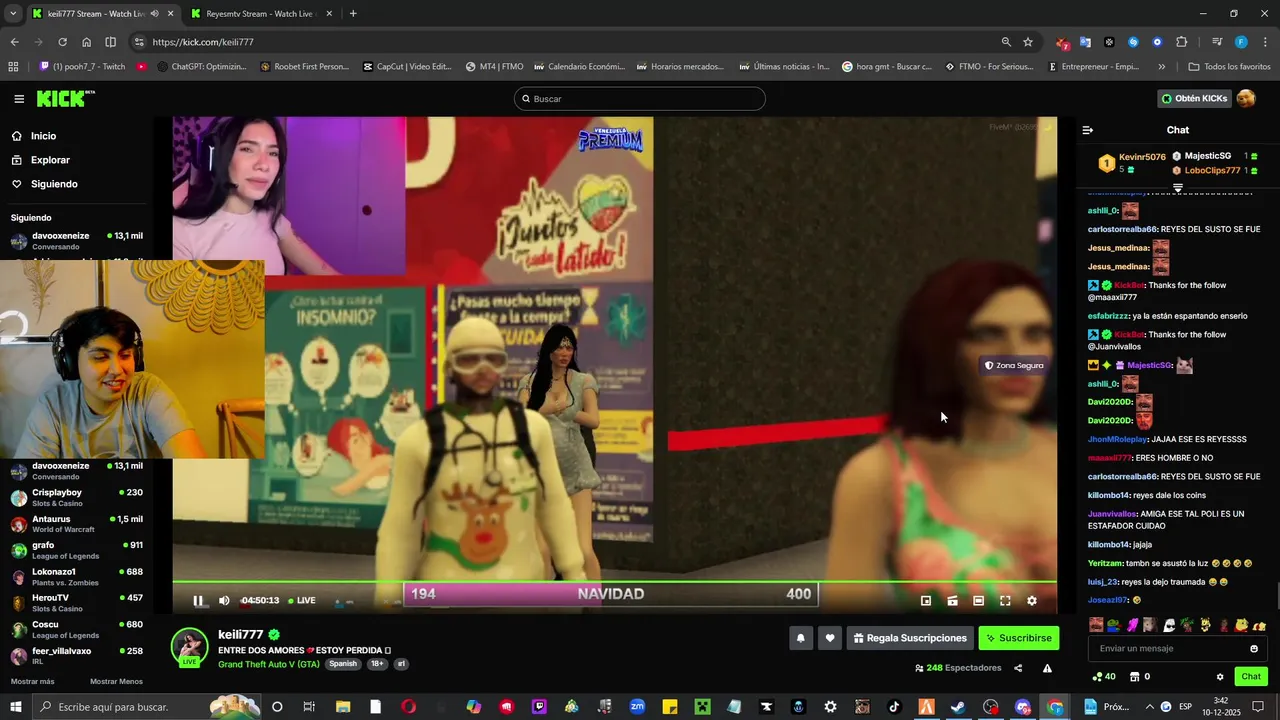The width and height of the screenshot is (1280, 720).
Task: Open Grand Theft Auto V category link
Action: [269, 664]
